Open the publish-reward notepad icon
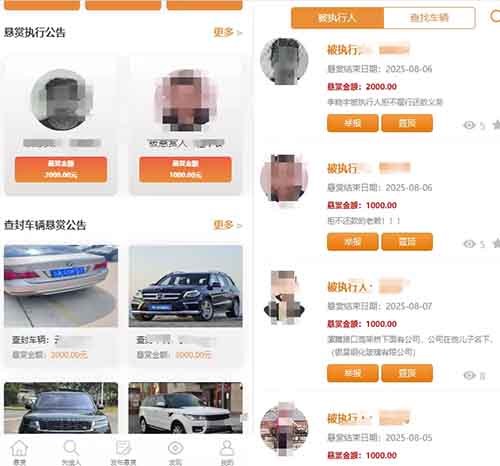 (x=123, y=448)
